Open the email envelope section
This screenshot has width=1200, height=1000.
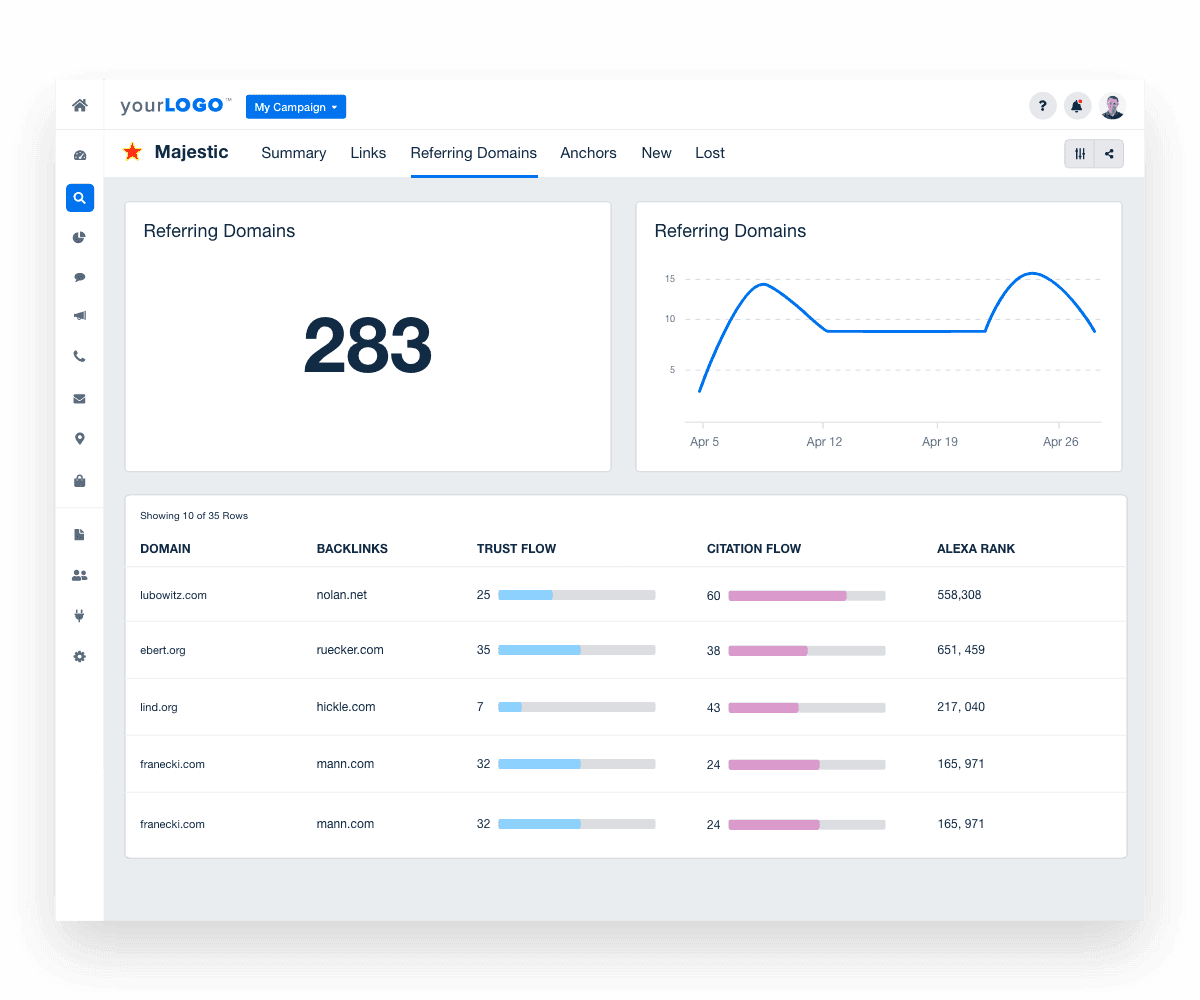click(80, 398)
